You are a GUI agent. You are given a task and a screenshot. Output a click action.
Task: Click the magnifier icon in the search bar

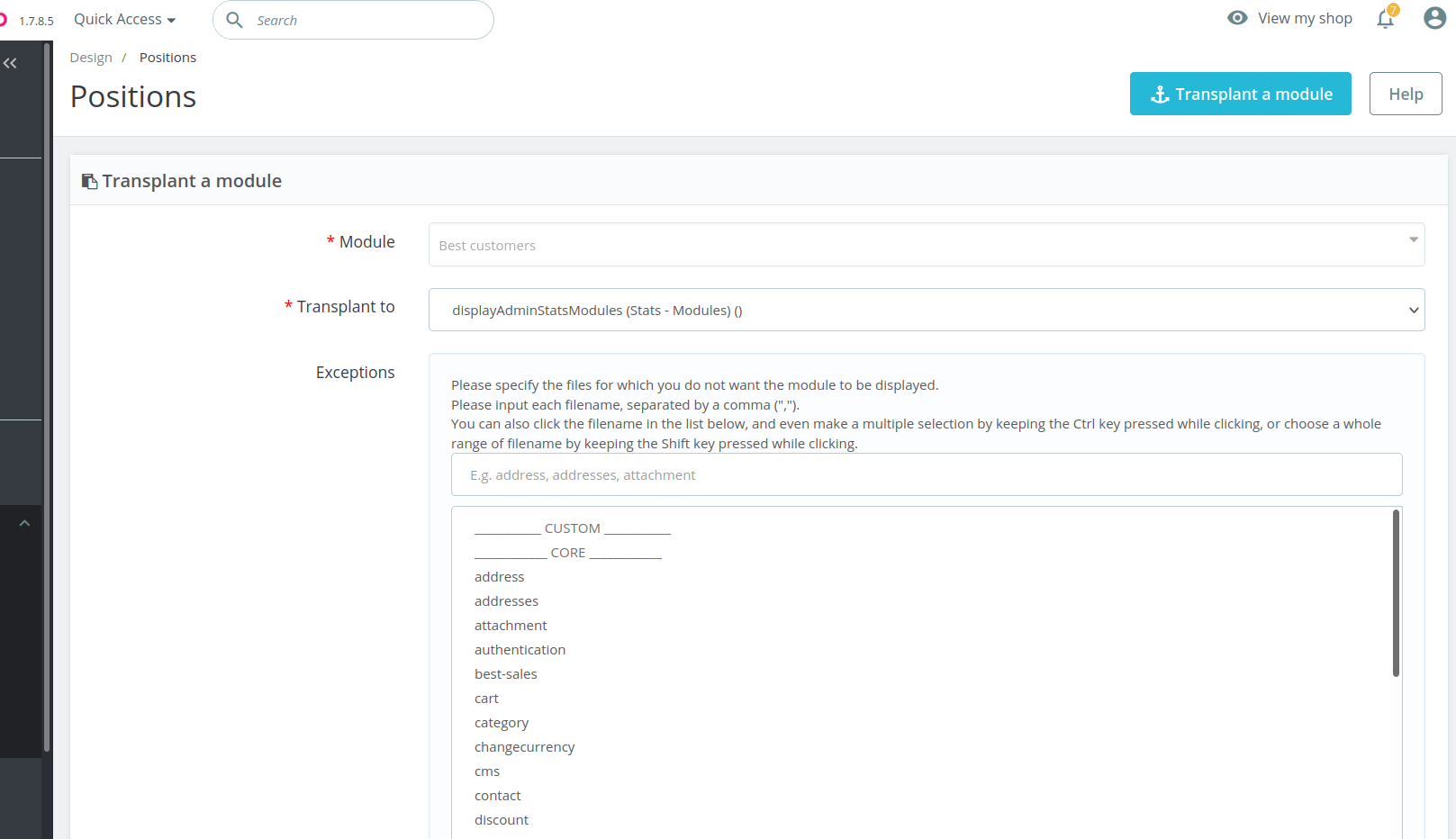pyautogui.click(x=234, y=19)
